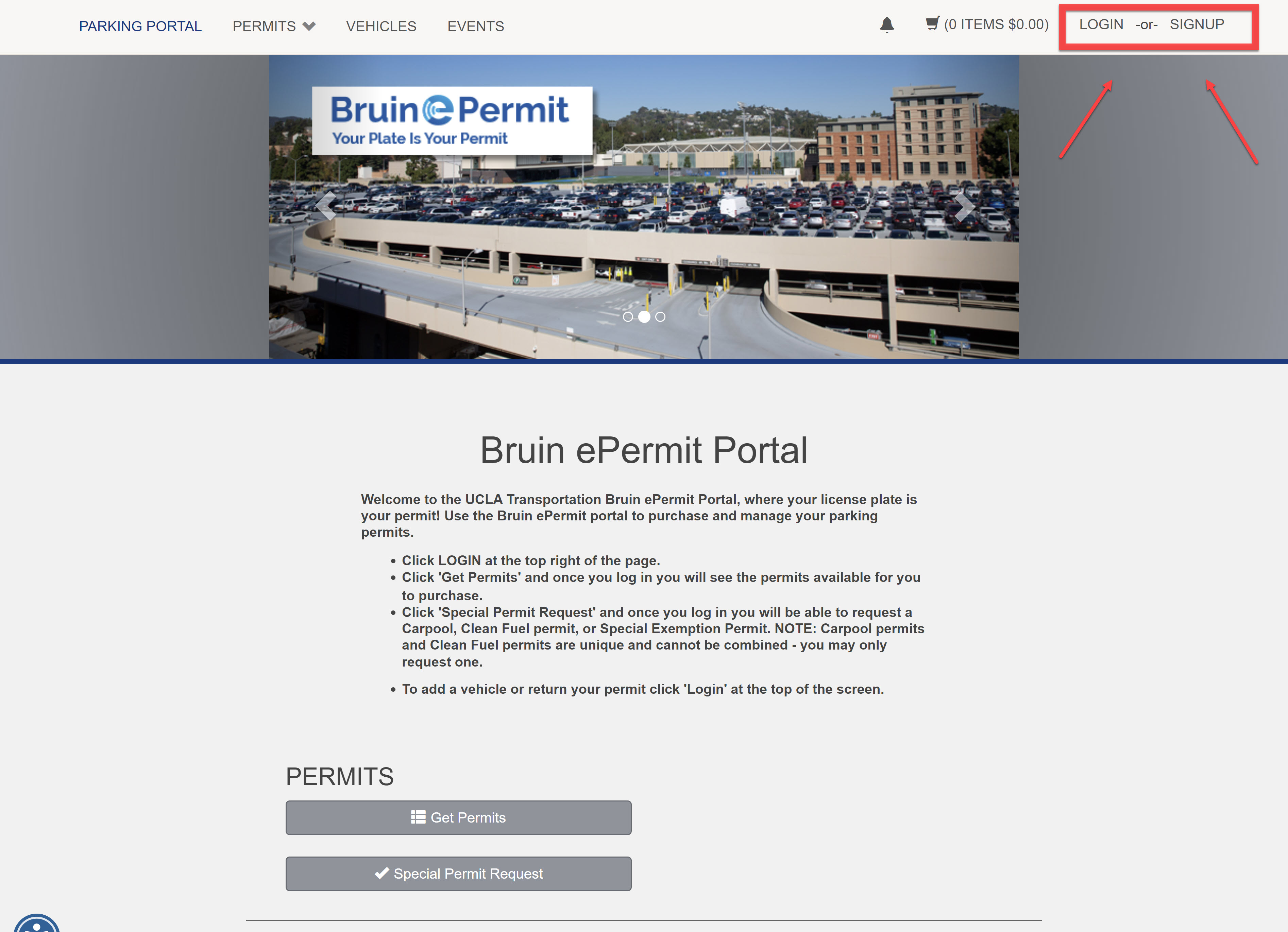Image resolution: width=1288 pixels, height=932 pixels.
Task: Navigate to the EVENTS page
Action: click(475, 26)
